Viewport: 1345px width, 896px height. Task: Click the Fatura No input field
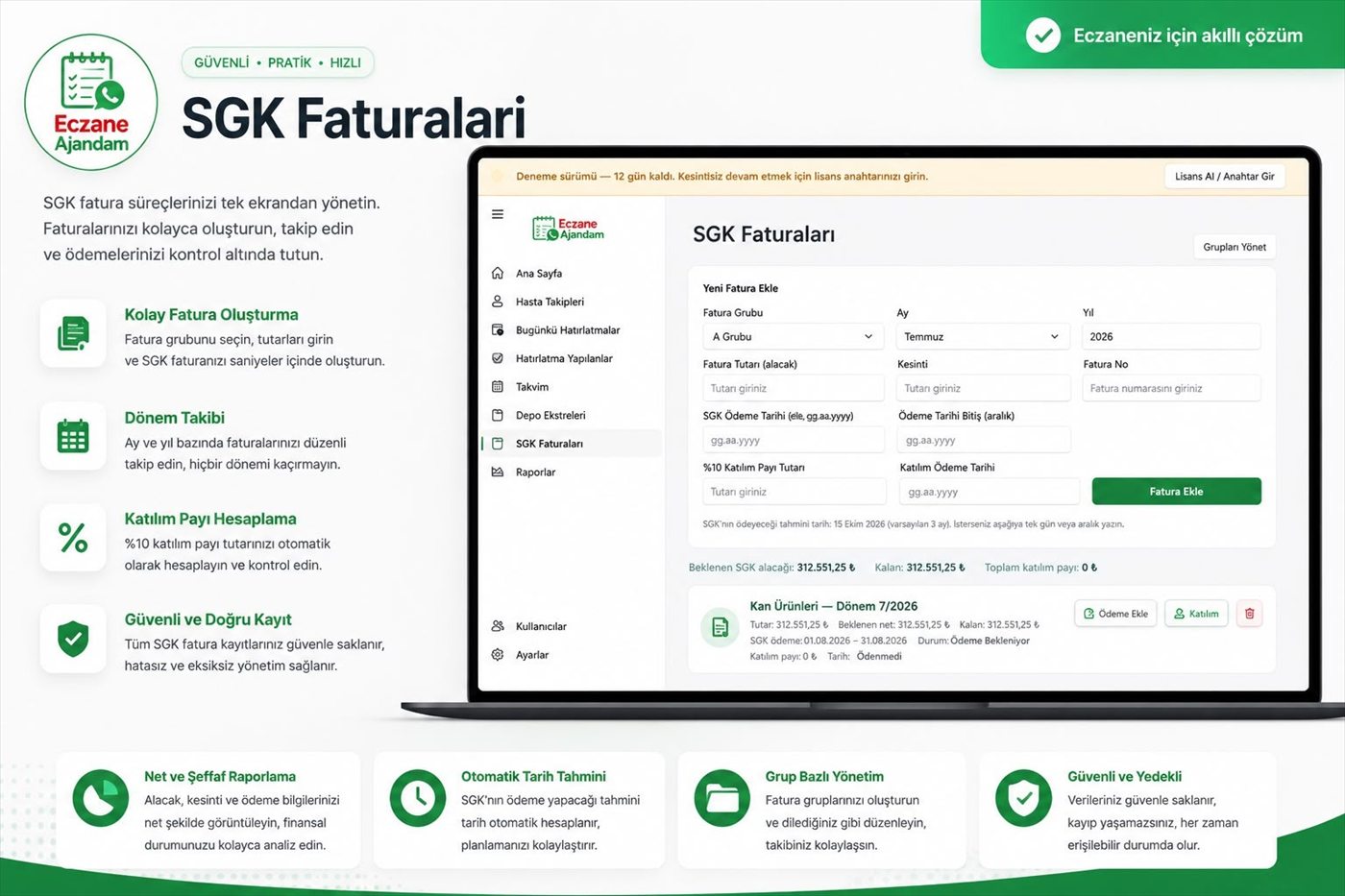1171,388
